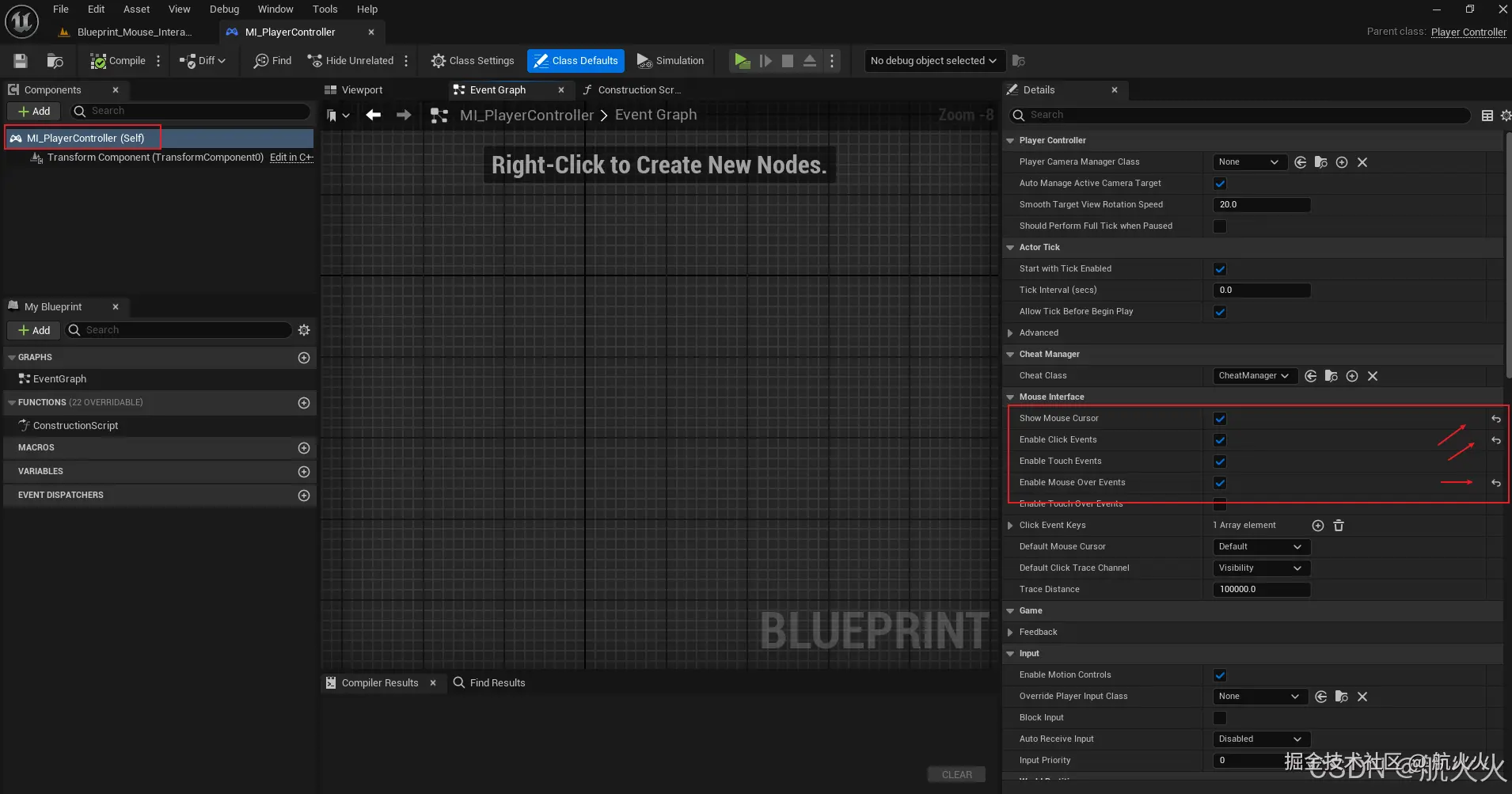
Task: Browse to asset in Content Browser icon
Action: (x=55, y=61)
